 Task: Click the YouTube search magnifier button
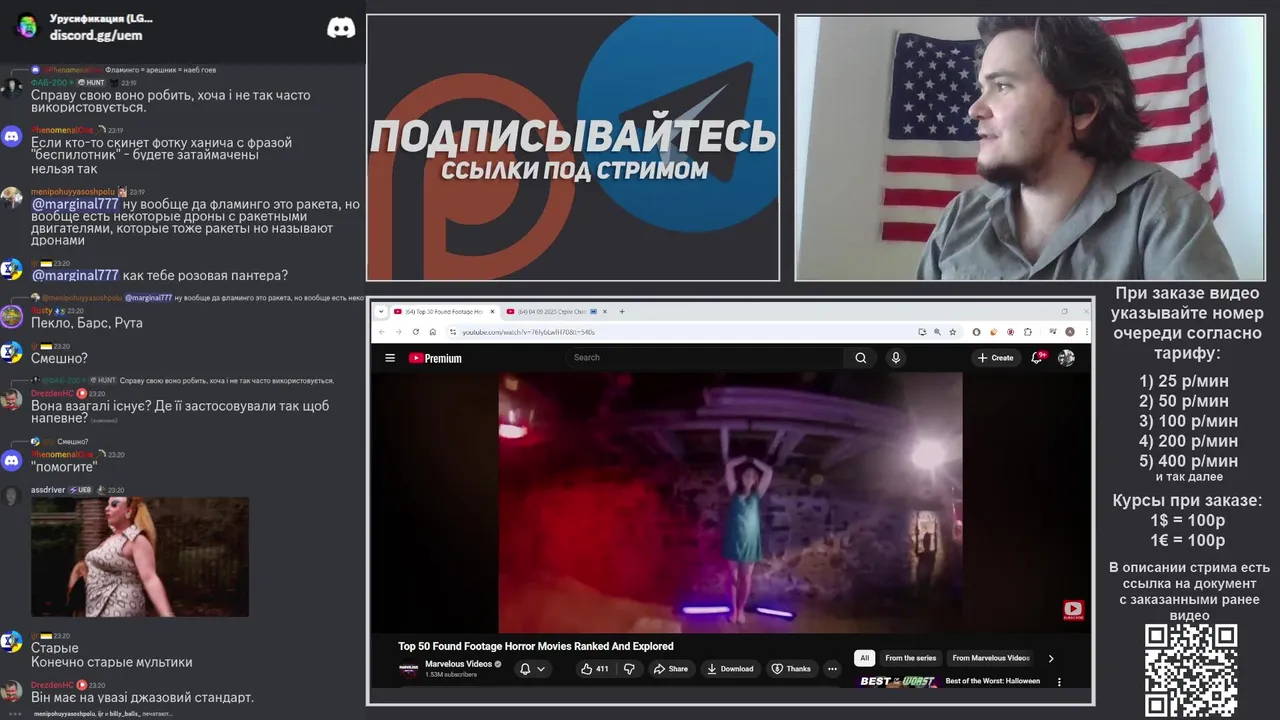pyautogui.click(x=860, y=358)
